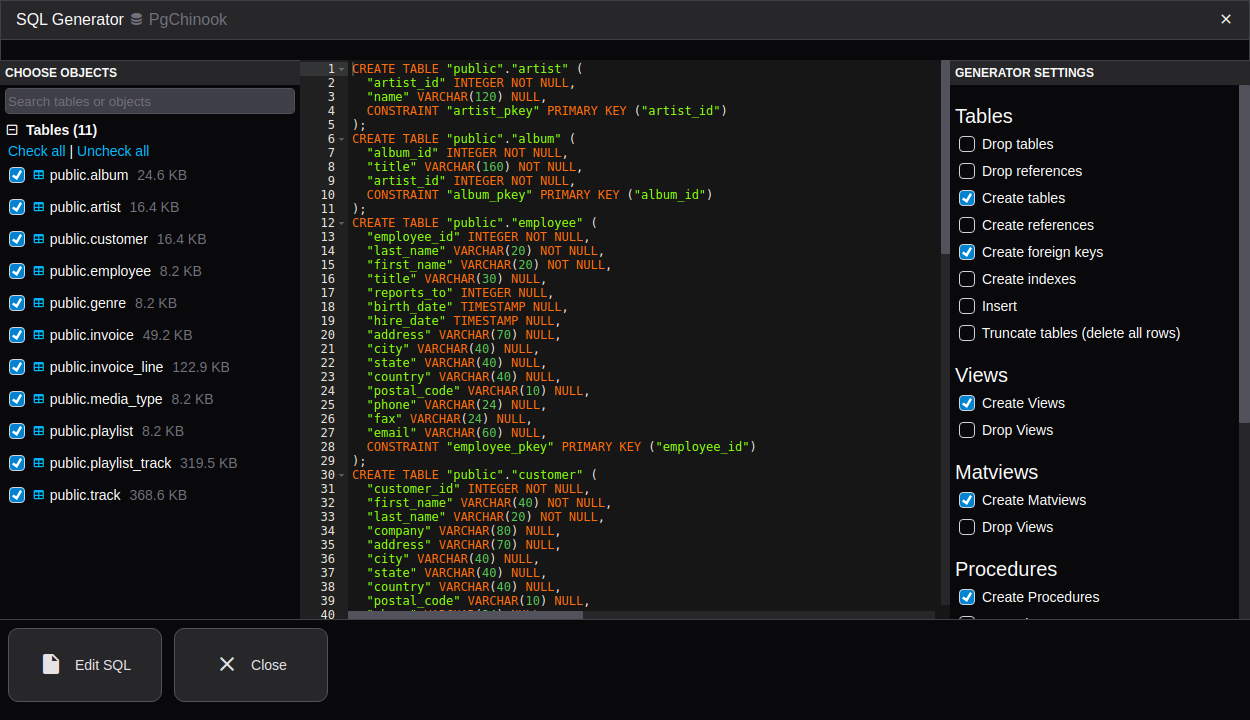Enable the Drop tables option
Screen dimensions: 1250x720
click(x=967, y=144)
